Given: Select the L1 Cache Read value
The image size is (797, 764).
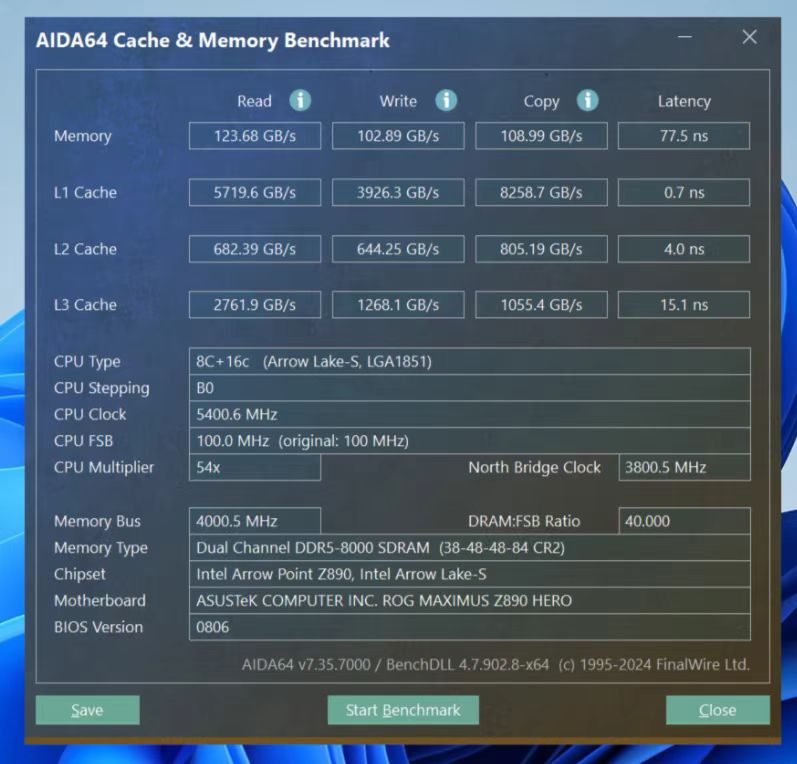Looking at the screenshot, I should click(x=255, y=193).
